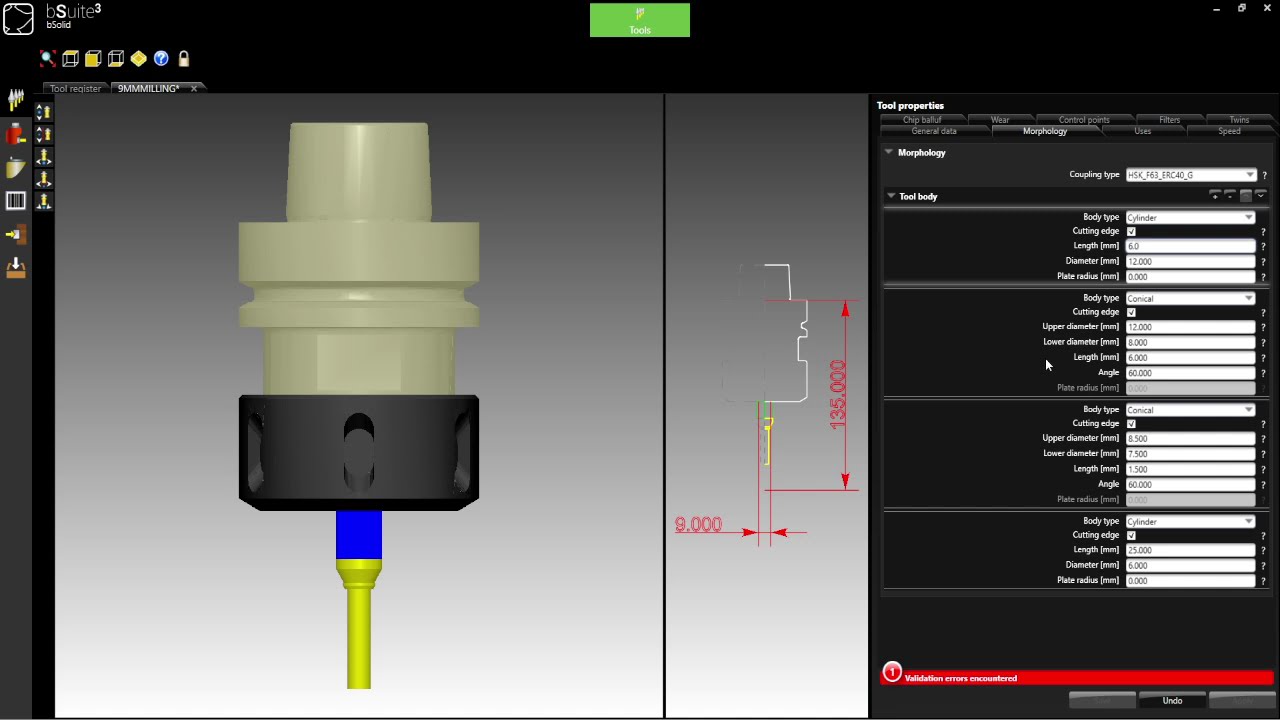Toggle Cutting edge checkbox of last Cylinder body
The image size is (1280, 720).
coord(1131,535)
